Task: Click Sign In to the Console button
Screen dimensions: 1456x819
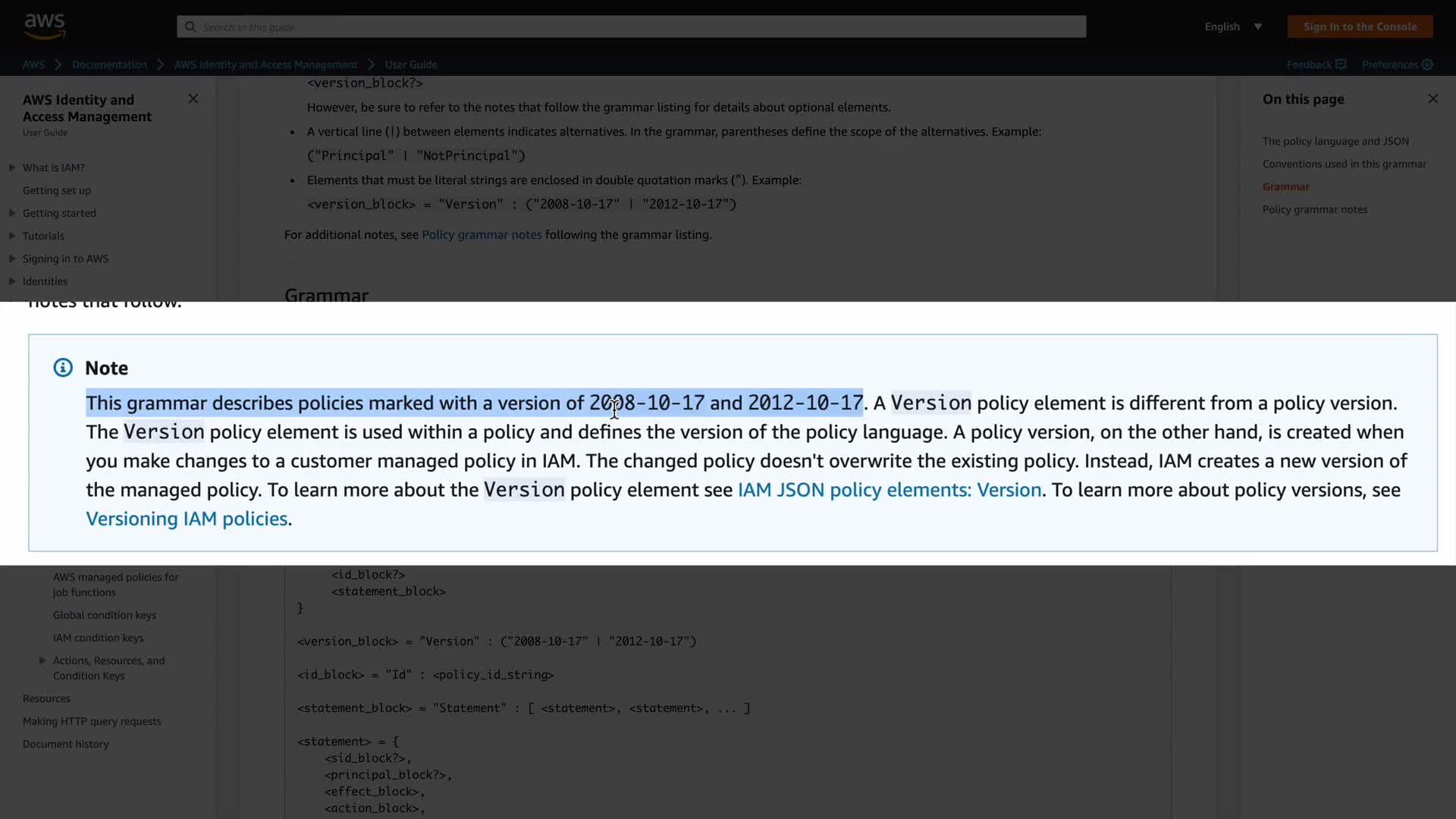Action: coord(1360,27)
